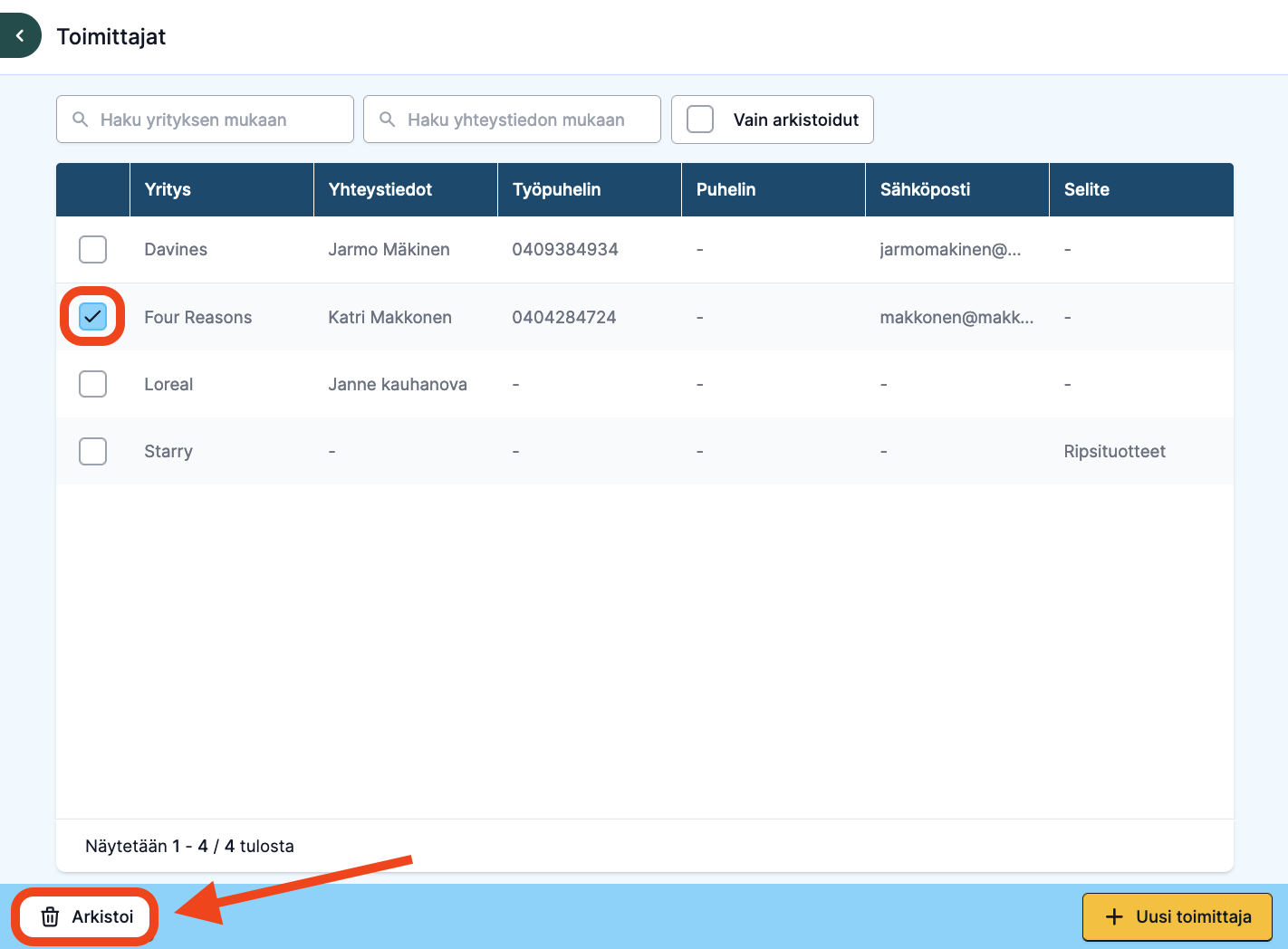The height and width of the screenshot is (949, 1288).
Task: Tick the Davines row checkbox
Action: [x=92, y=249]
